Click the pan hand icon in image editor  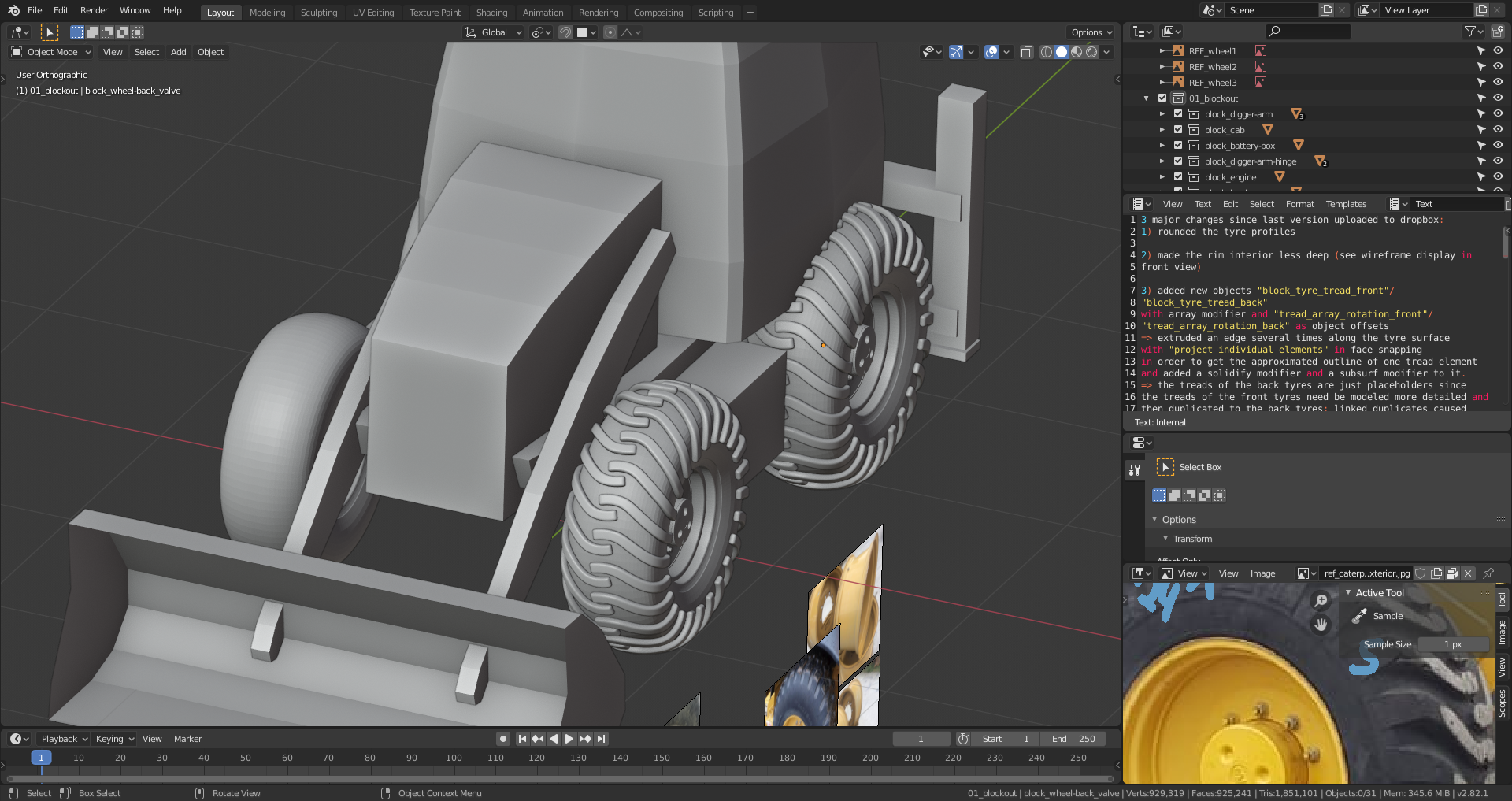[1321, 625]
